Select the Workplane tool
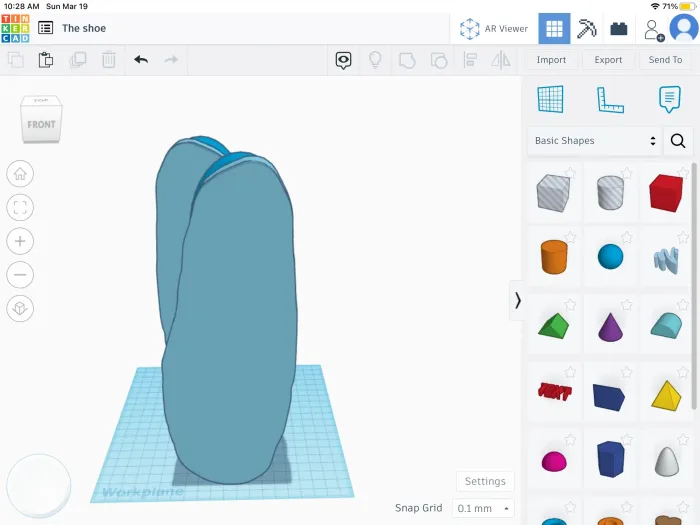Screen dimensions: 700x525 550,99
